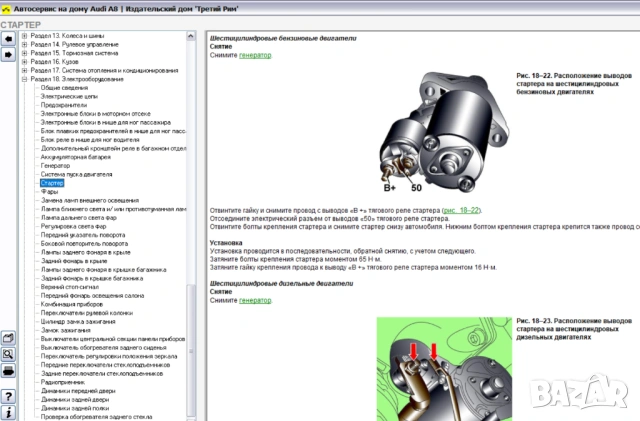640x421 pixels.
Task: Open 'Переключатели рулевой колонки'
Action: [x=87, y=313]
